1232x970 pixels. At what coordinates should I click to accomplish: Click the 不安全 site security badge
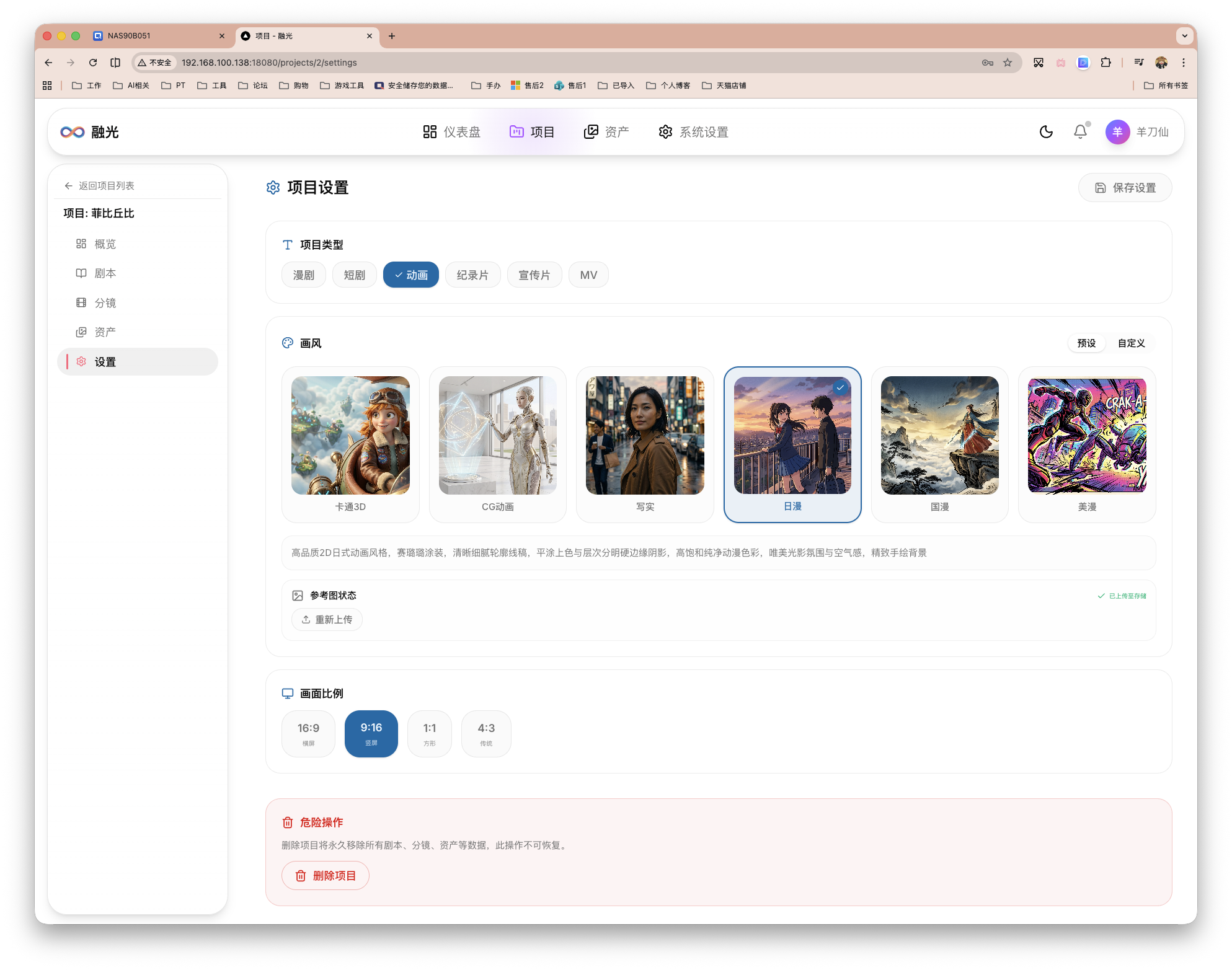[x=155, y=63]
